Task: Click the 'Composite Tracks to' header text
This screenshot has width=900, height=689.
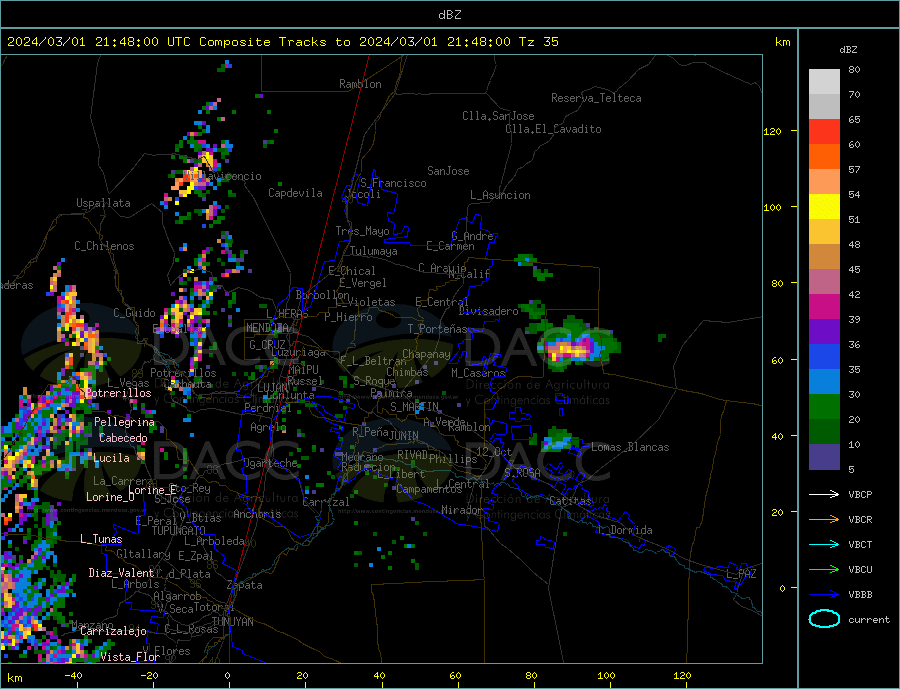Action: (274, 42)
